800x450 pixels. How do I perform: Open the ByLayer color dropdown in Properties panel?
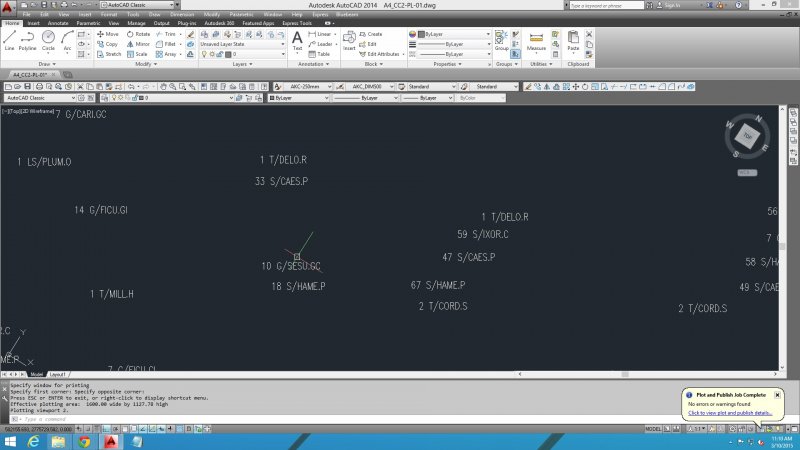454,34
